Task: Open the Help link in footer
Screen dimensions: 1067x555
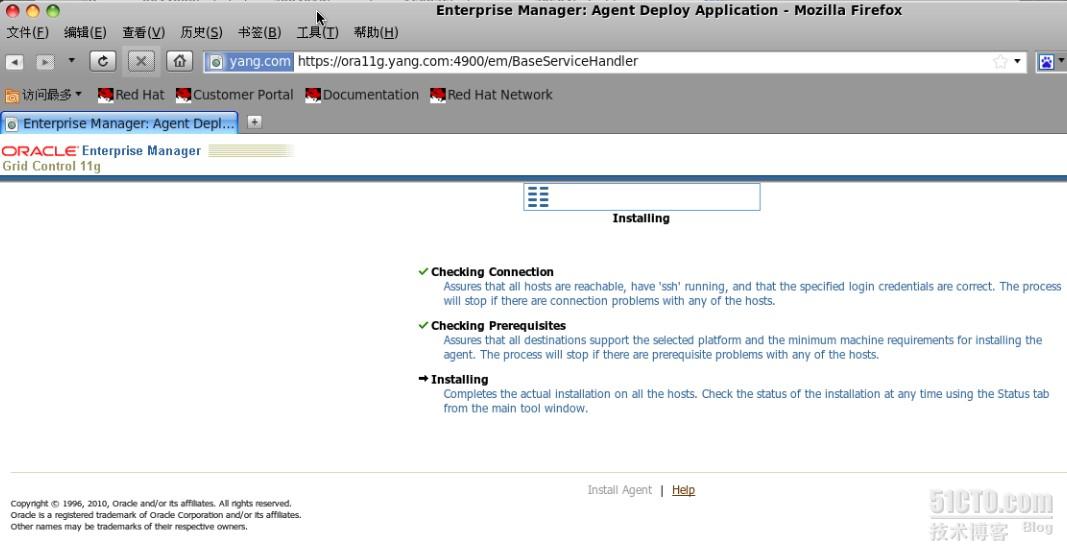Action: click(683, 490)
